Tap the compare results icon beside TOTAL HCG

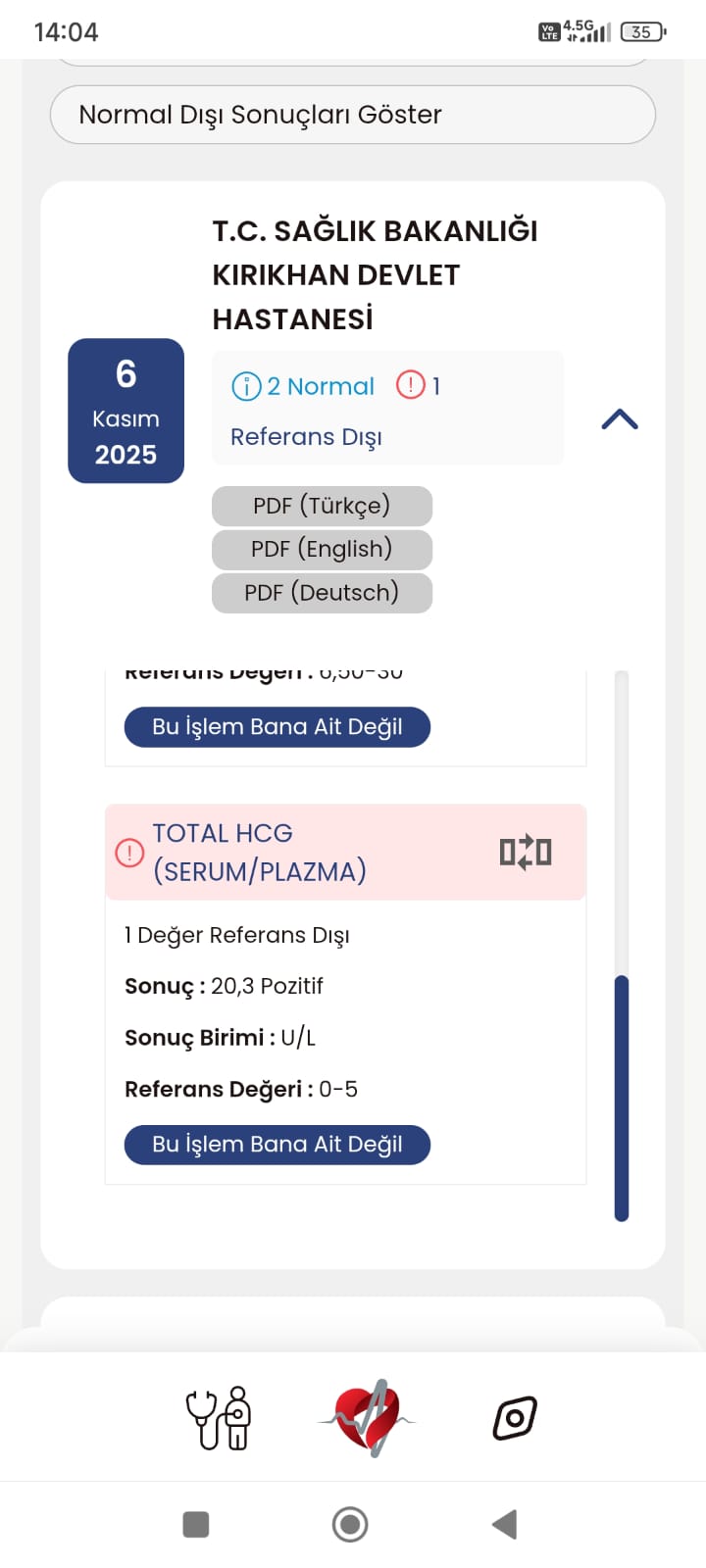pos(526,852)
